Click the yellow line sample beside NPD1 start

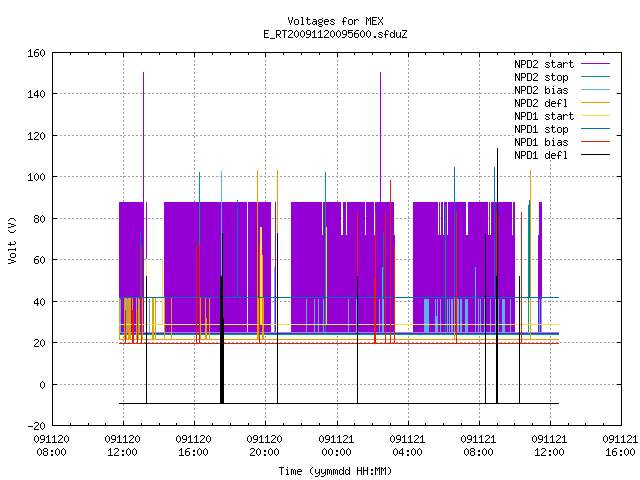pyautogui.click(x=595, y=116)
